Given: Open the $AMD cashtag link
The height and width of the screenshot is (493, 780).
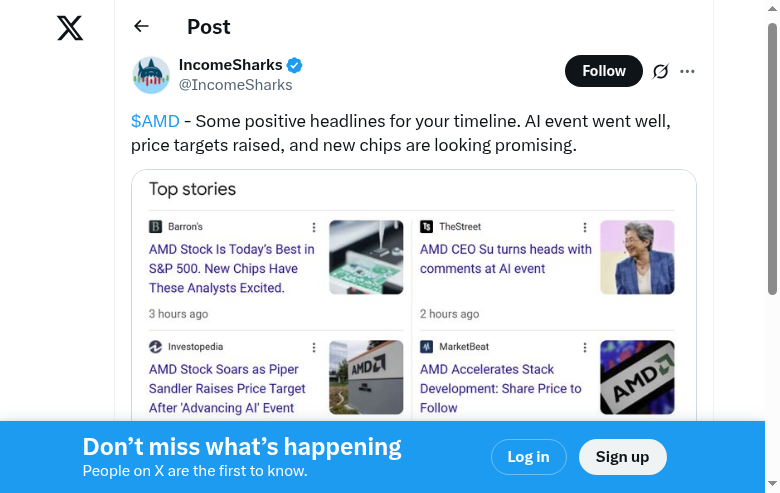Looking at the screenshot, I should pos(155,121).
